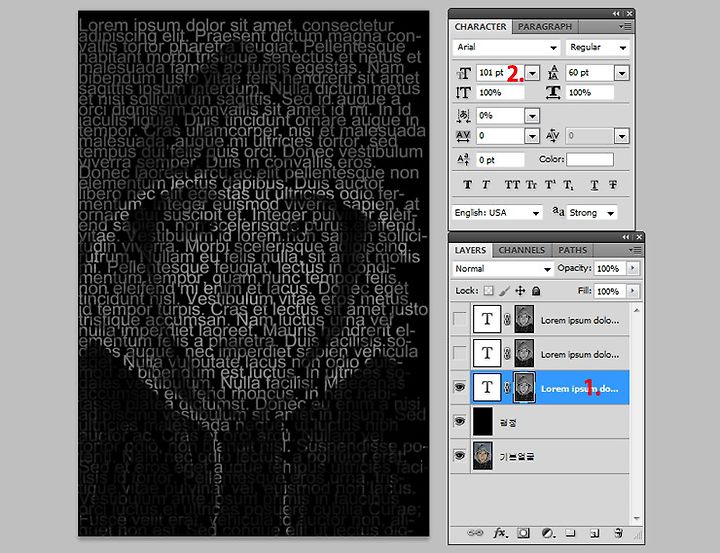Screen dimensions: 720x553
Task: Open the text Color swatch picker
Action: [x=590, y=159]
